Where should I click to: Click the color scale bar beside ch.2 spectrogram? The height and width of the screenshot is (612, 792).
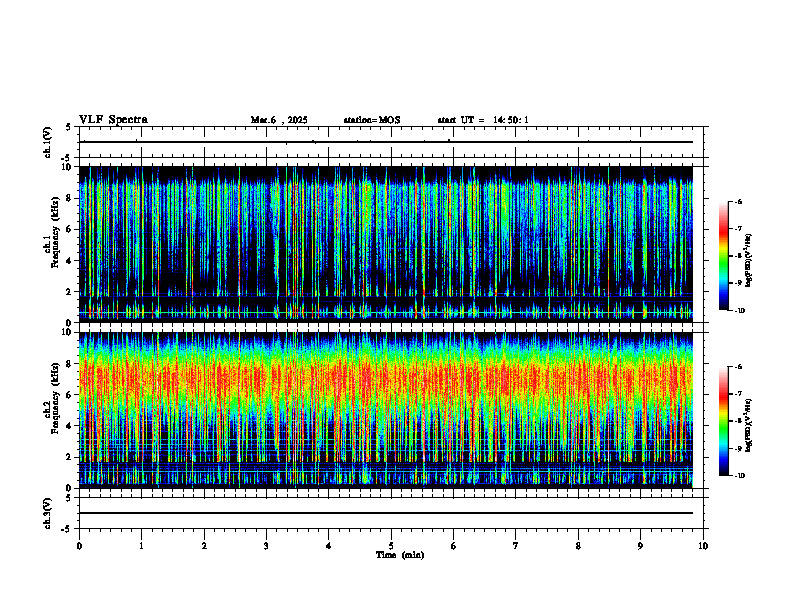723,421
